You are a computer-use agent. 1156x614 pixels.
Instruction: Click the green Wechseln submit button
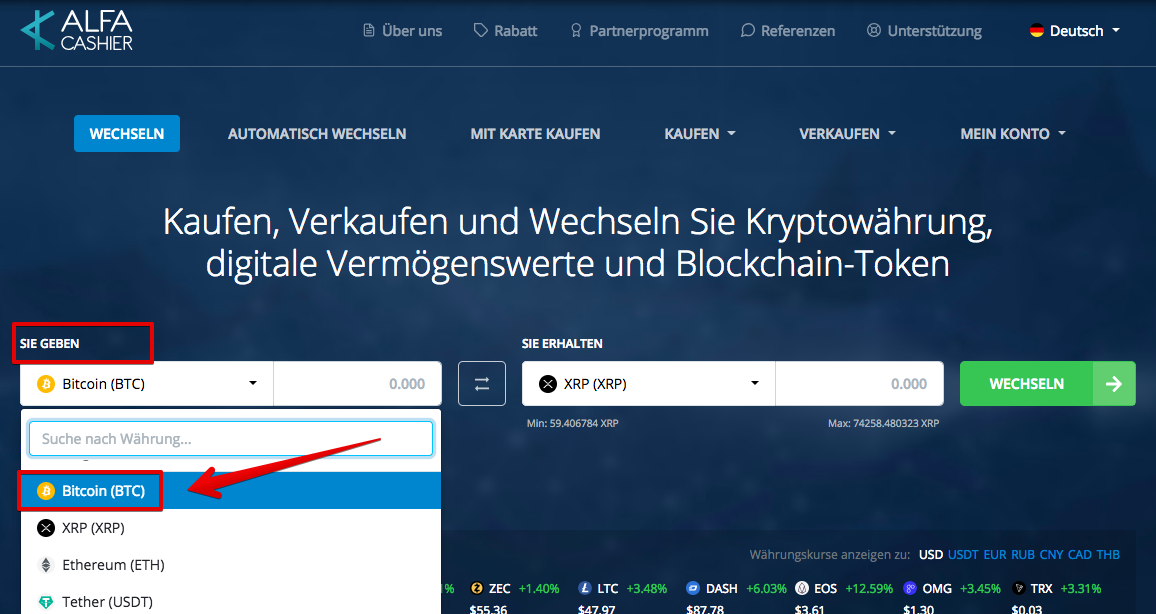tap(1048, 383)
